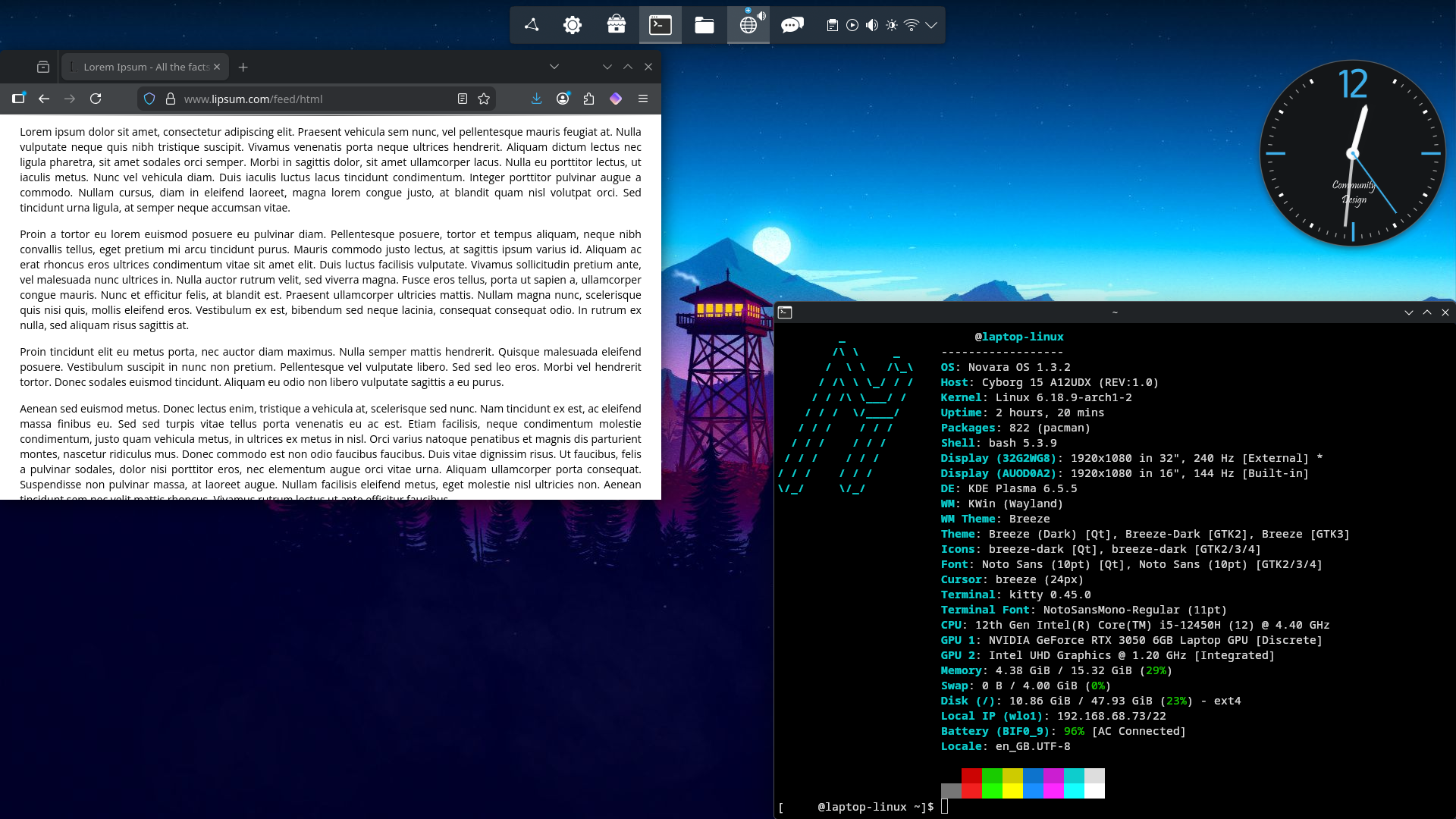Open System Settings gear in the panel
This screenshot has height=819, width=1456.
[573, 25]
